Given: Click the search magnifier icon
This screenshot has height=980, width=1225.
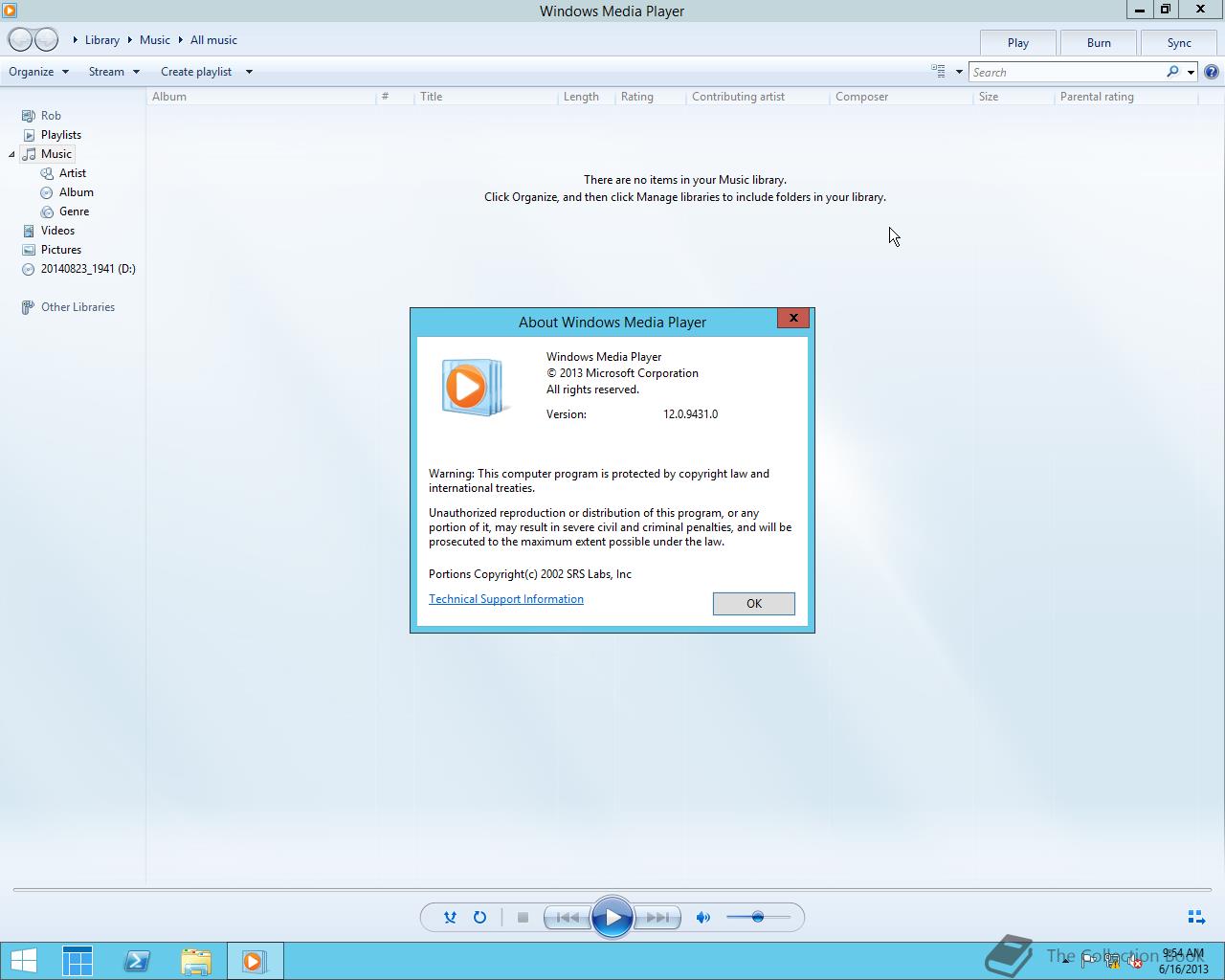Looking at the screenshot, I should click(x=1172, y=72).
